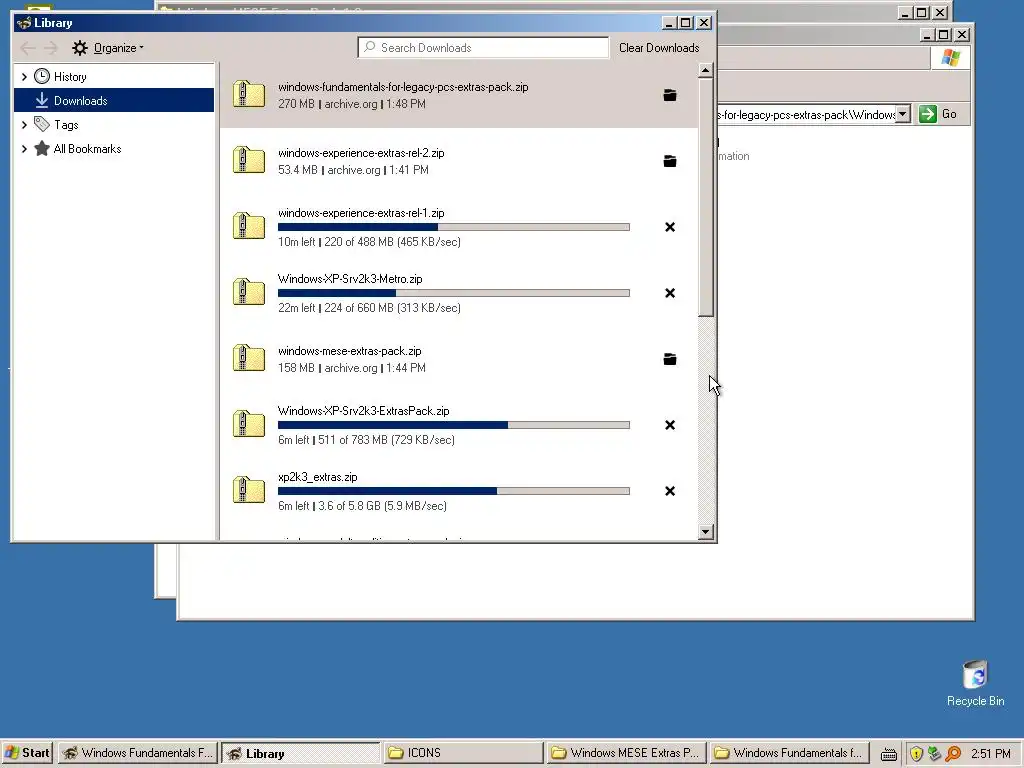Viewport: 1024px width, 768px height.
Task: Focus the Search Downloads field
Action: (x=483, y=48)
